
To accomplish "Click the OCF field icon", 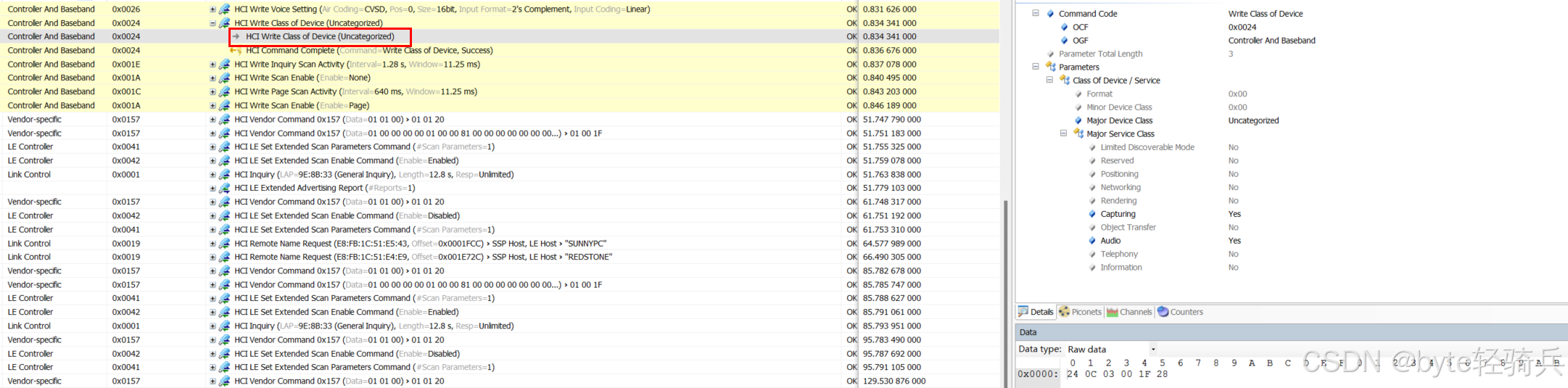I will point(1064,27).
